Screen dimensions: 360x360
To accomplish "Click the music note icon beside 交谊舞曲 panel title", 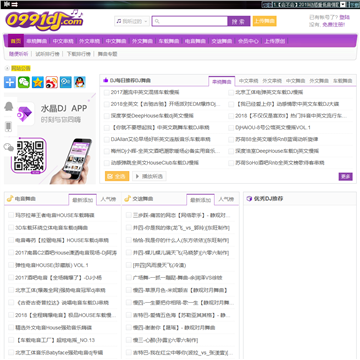I will coord(127,199).
